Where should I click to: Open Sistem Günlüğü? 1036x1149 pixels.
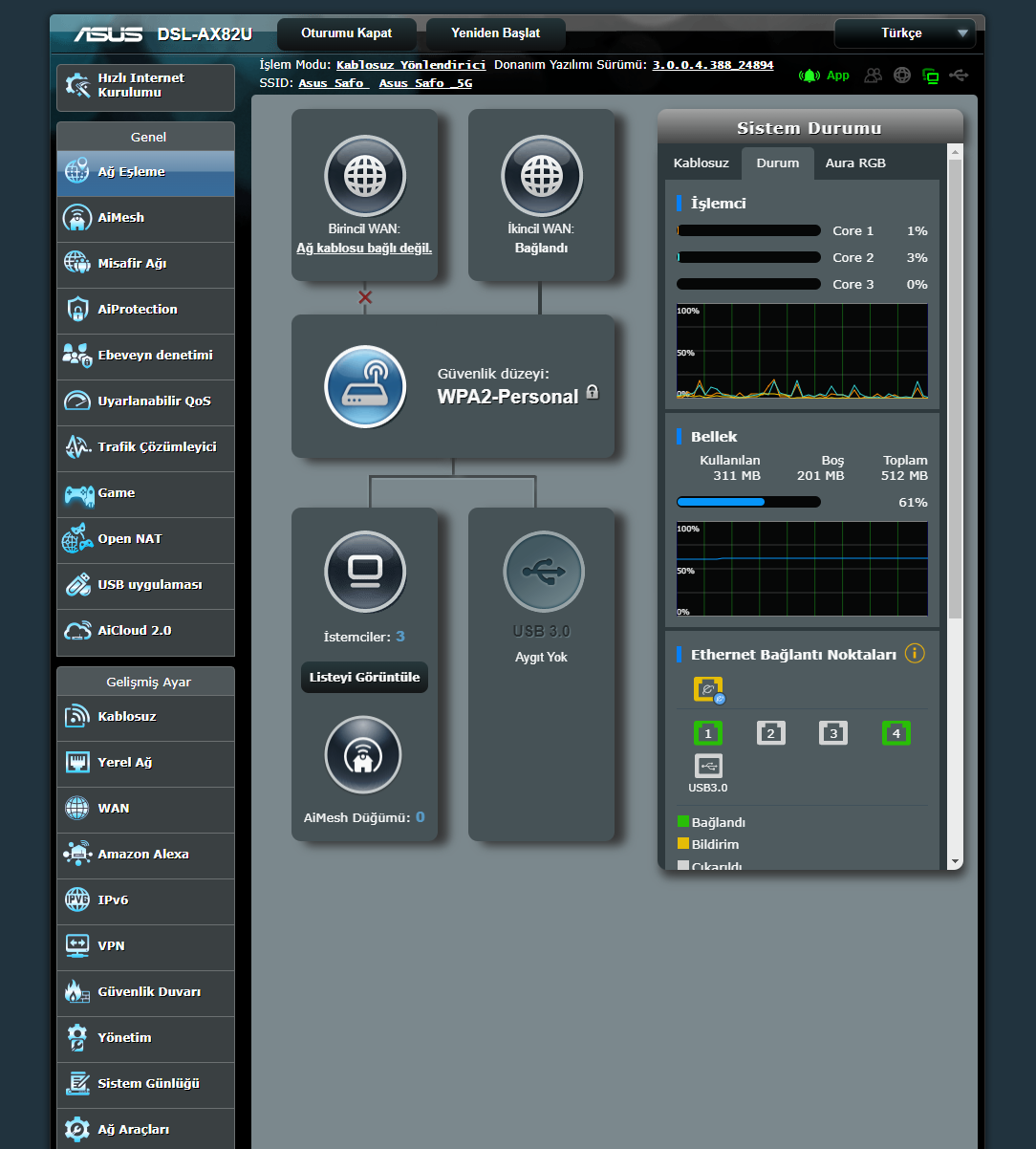click(x=145, y=1085)
